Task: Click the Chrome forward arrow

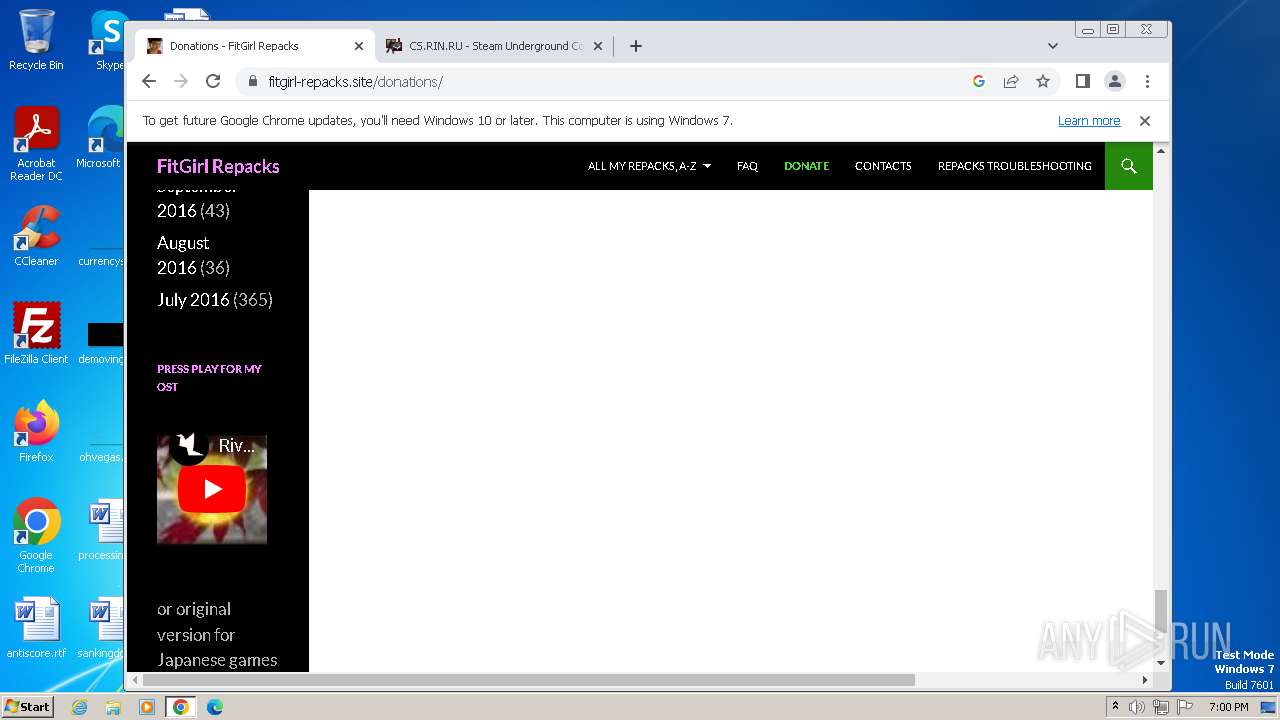Action: coord(181,81)
